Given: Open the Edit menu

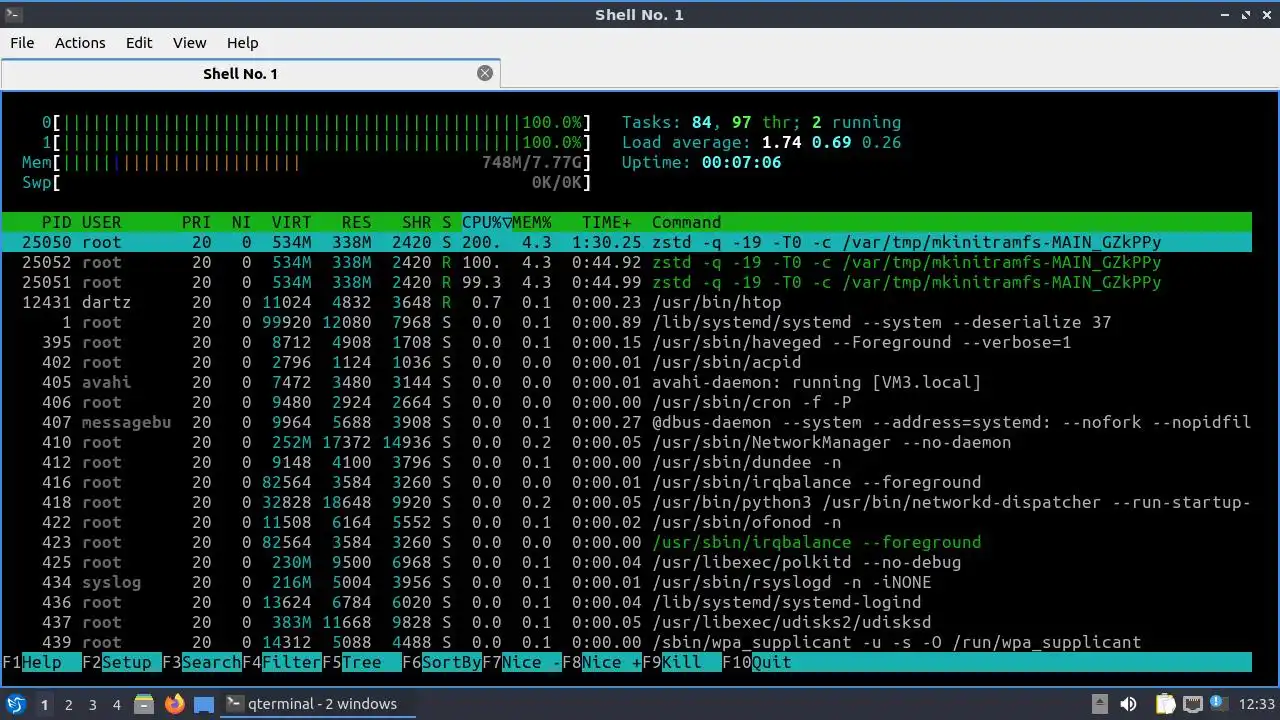Looking at the screenshot, I should tap(139, 43).
